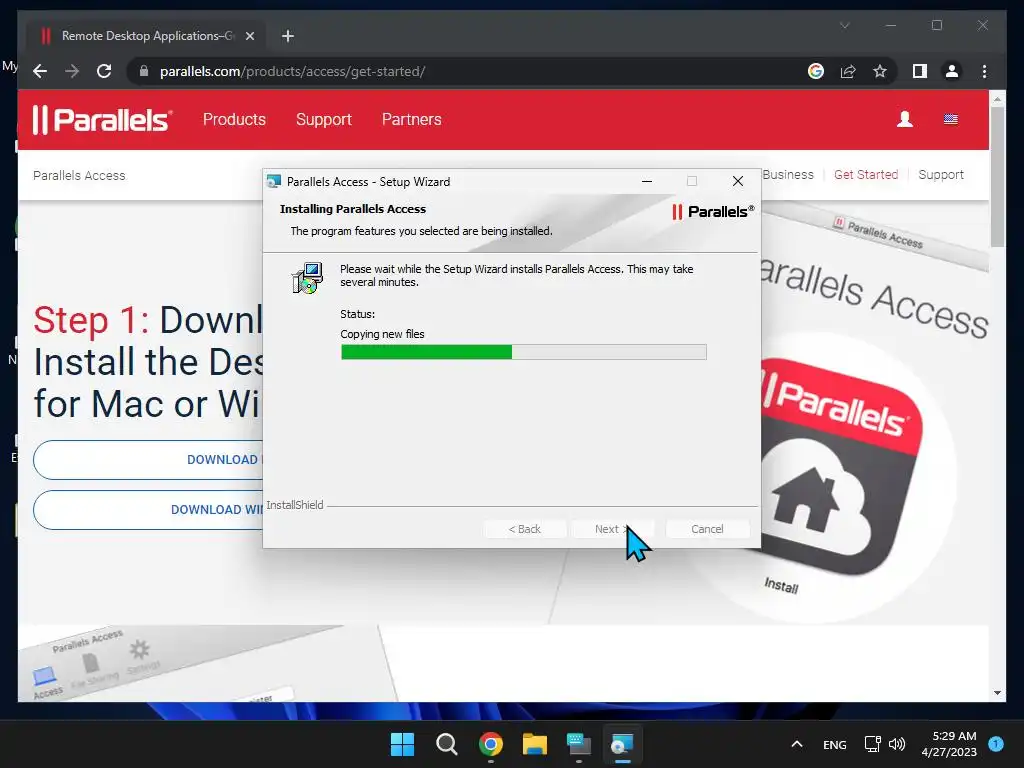Open the Support menu in the red header

coord(324,120)
